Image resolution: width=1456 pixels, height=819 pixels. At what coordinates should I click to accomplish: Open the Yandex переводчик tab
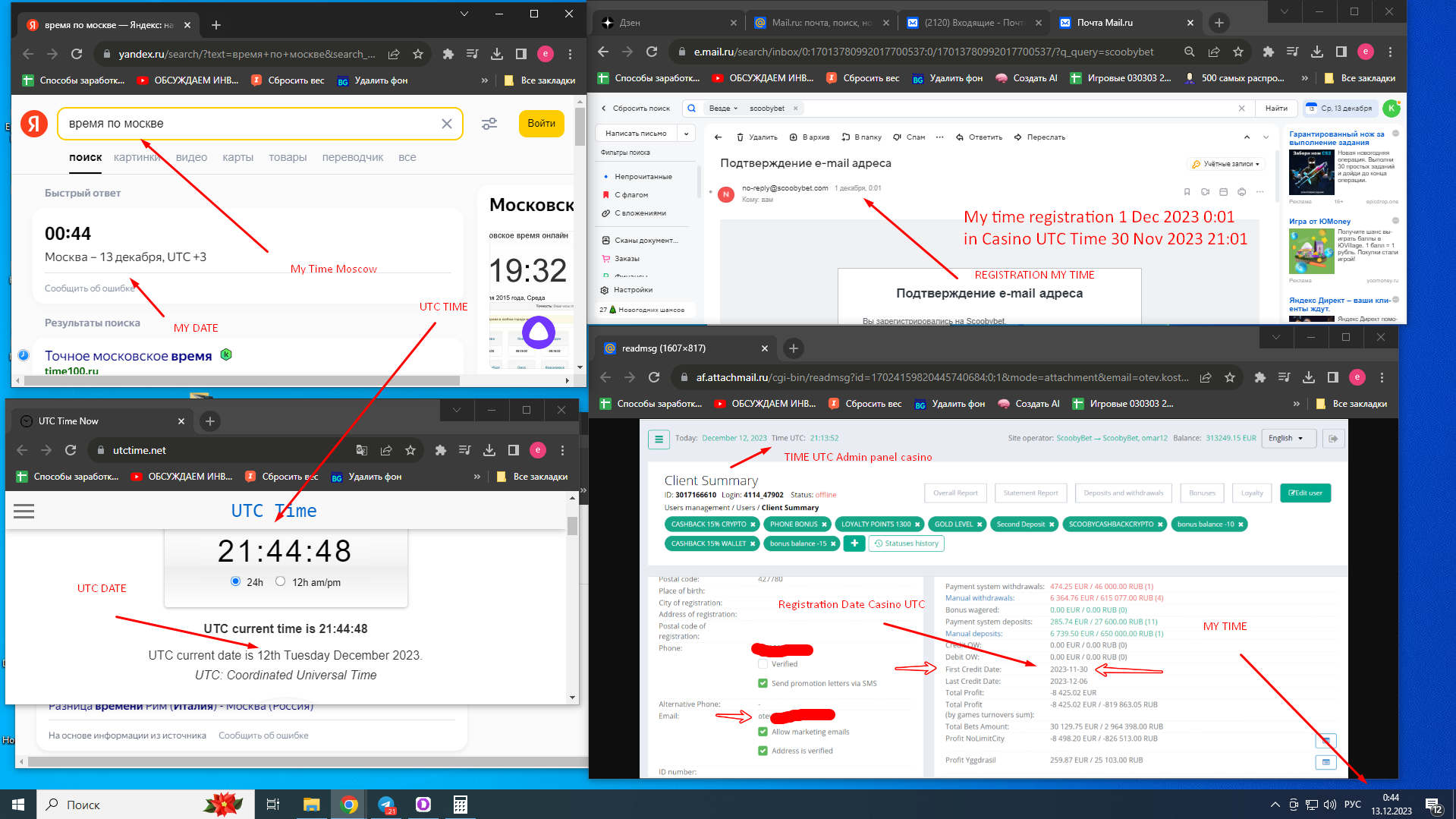[x=353, y=157]
